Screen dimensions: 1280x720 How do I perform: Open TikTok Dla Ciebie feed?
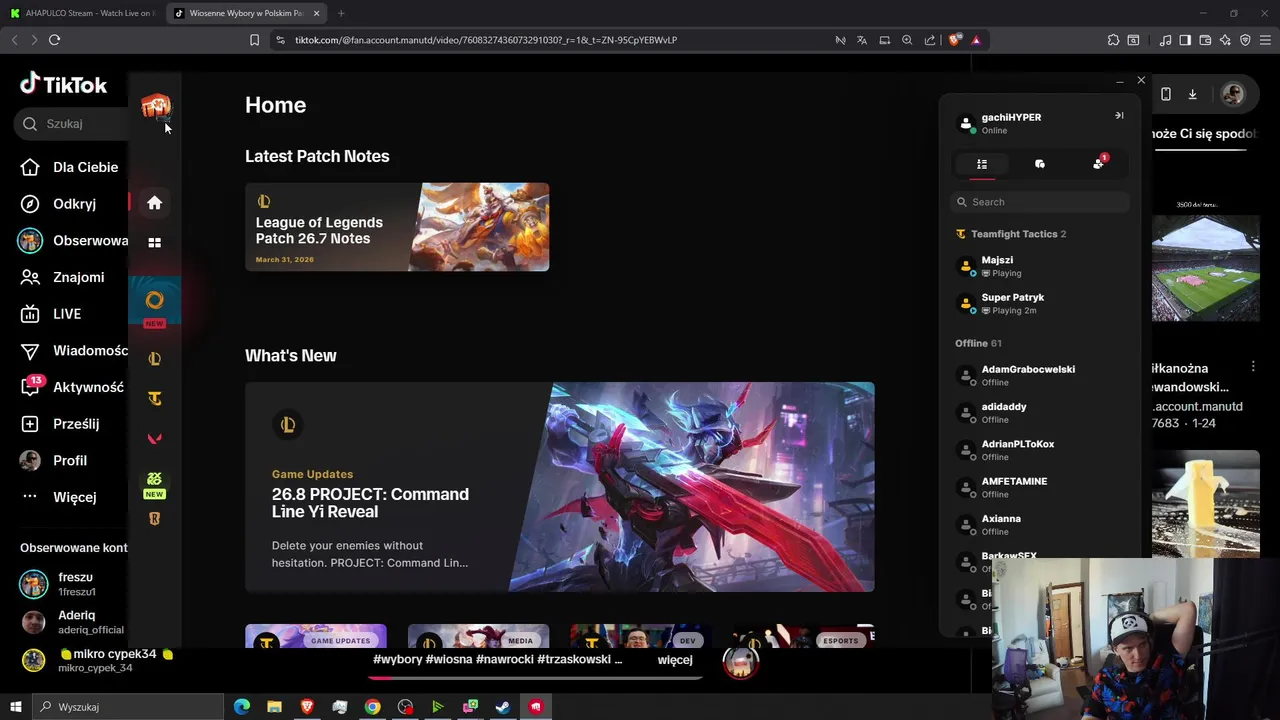[x=72, y=167]
